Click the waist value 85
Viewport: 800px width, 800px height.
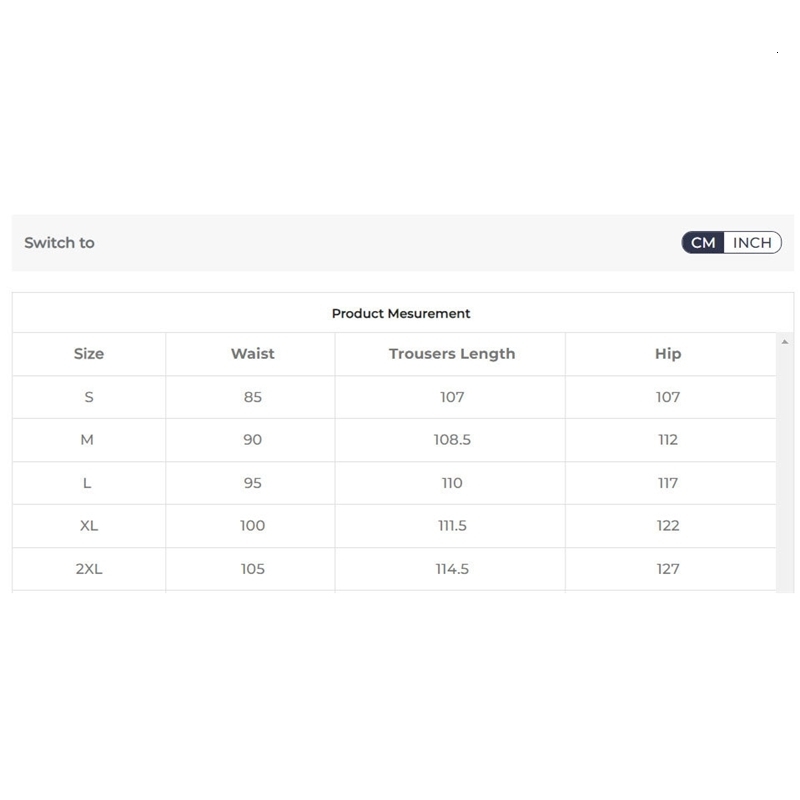(252, 397)
